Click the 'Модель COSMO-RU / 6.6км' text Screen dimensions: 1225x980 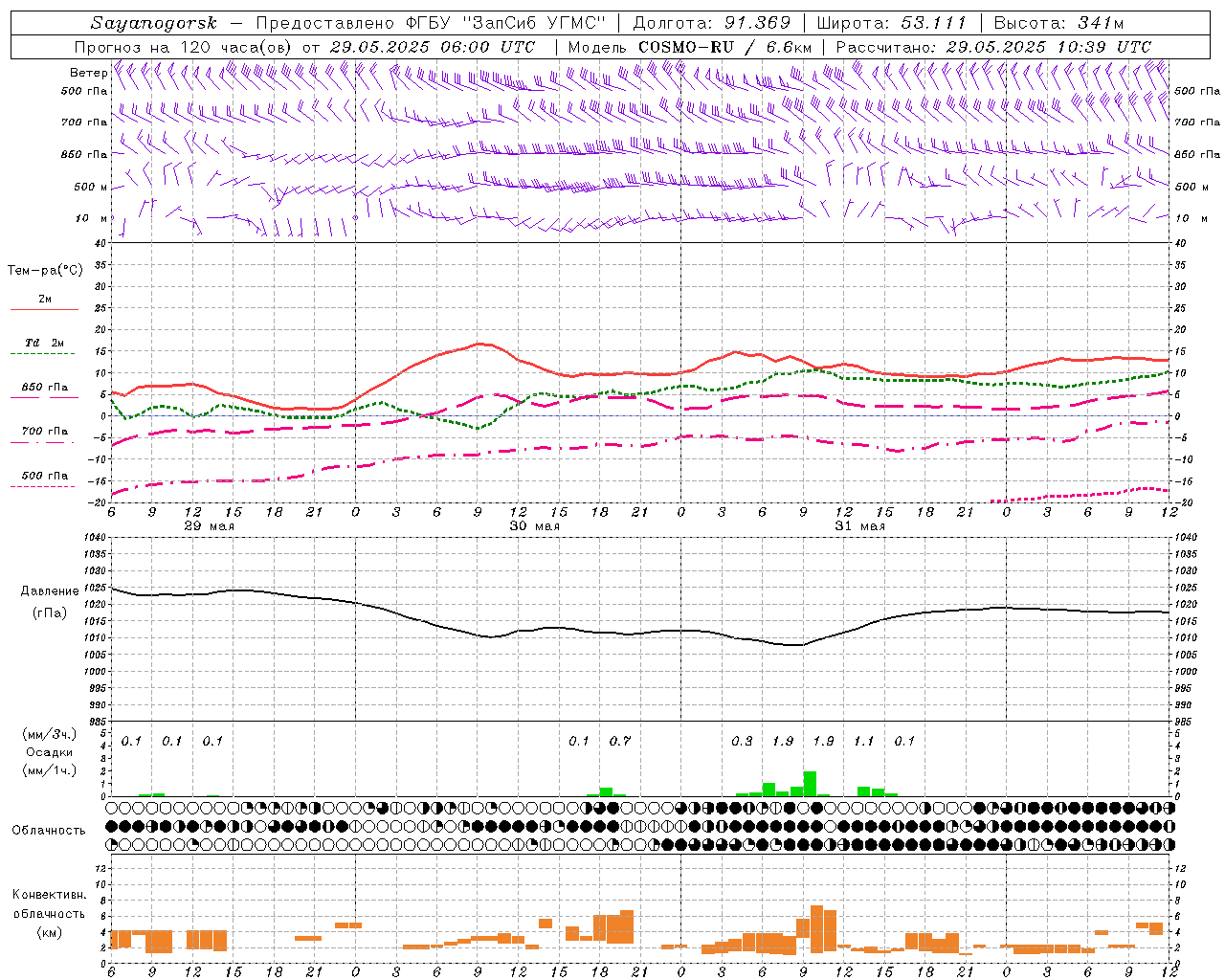point(689,47)
